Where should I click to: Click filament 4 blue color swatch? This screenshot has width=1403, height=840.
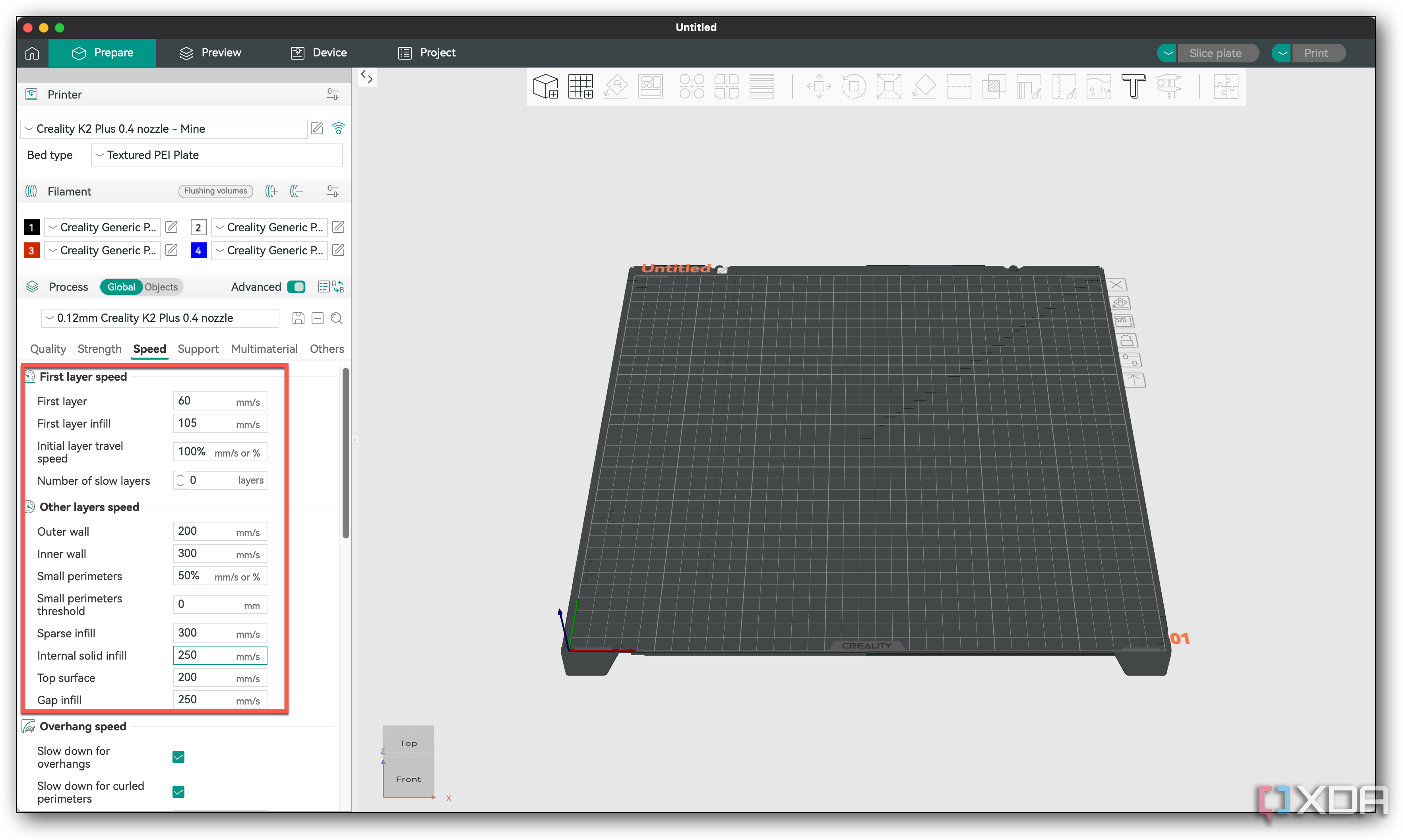199,250
